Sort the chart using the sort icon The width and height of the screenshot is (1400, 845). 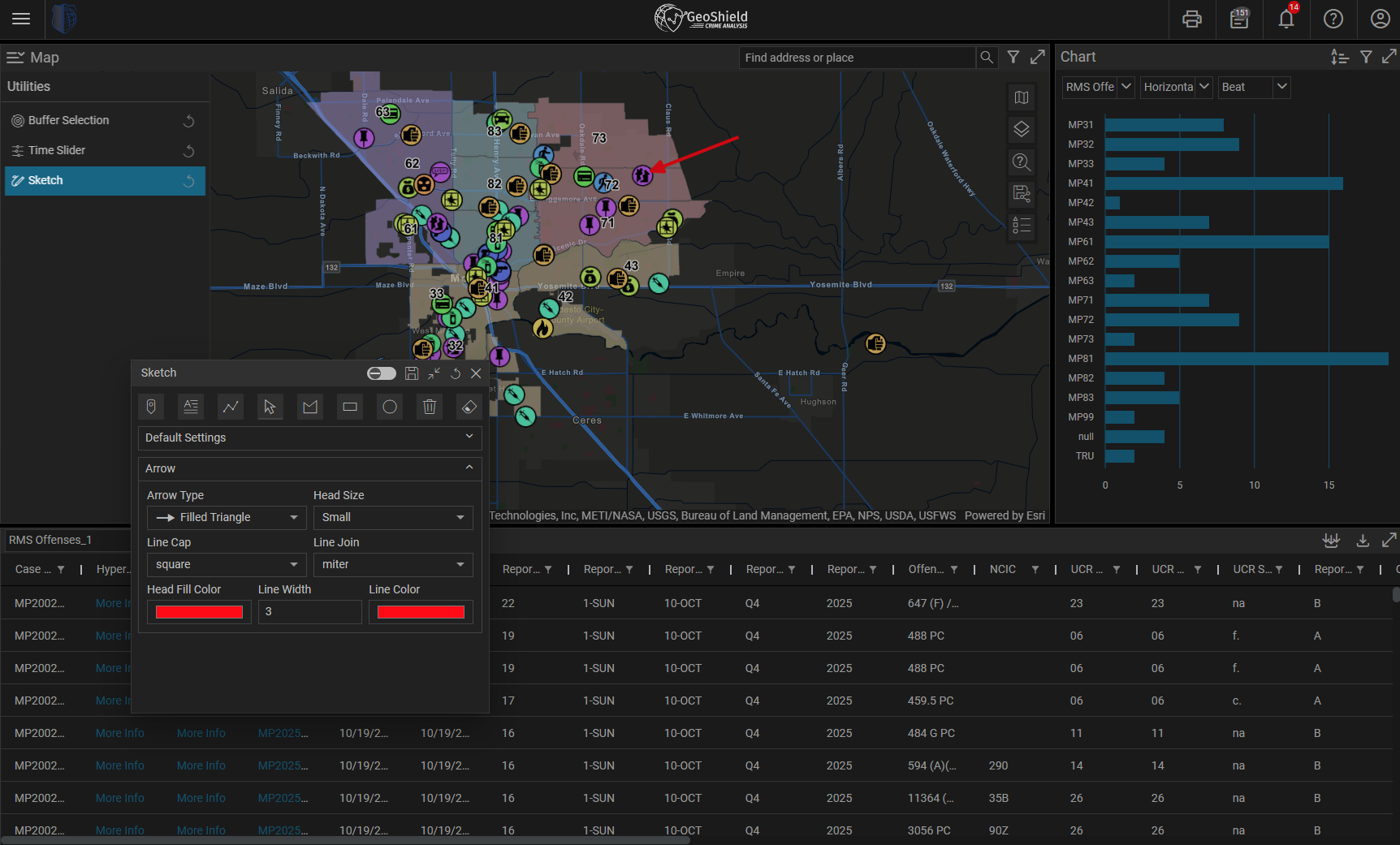1339,57
